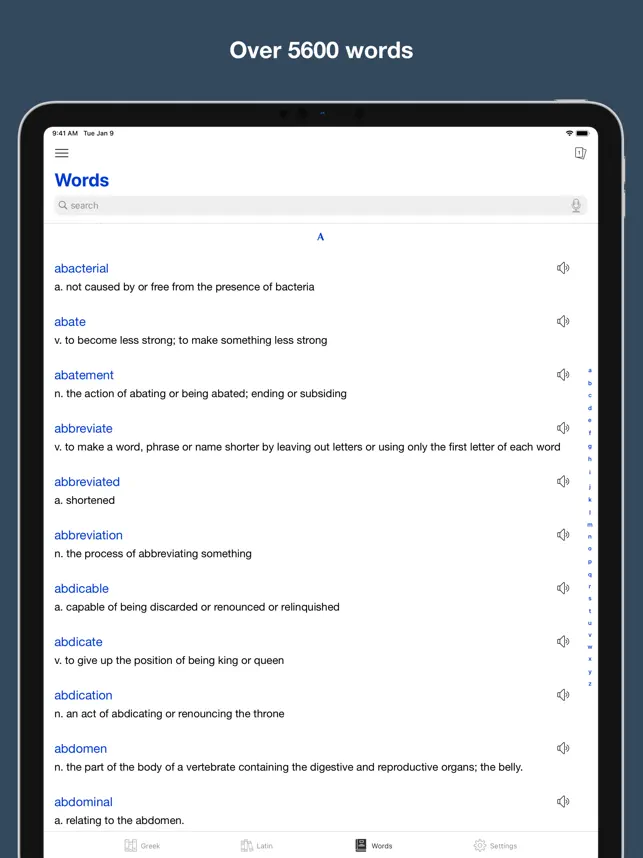Play pronunciation for abacterial

[563, 268]
